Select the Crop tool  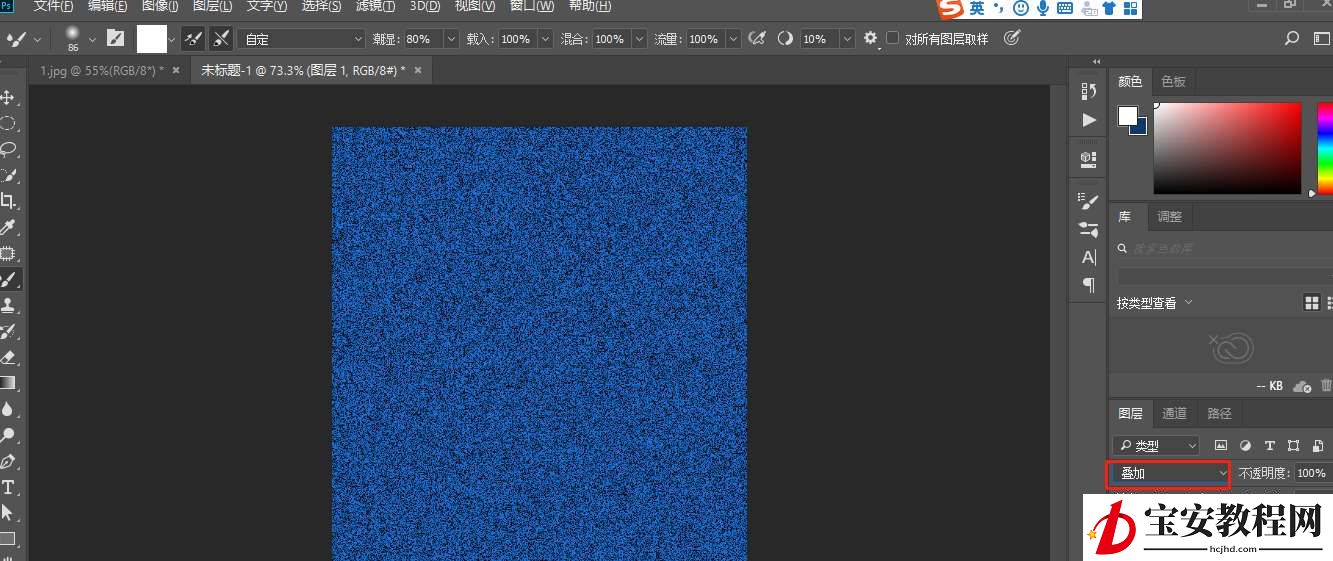pyautogui.click(x=8, y=201)
